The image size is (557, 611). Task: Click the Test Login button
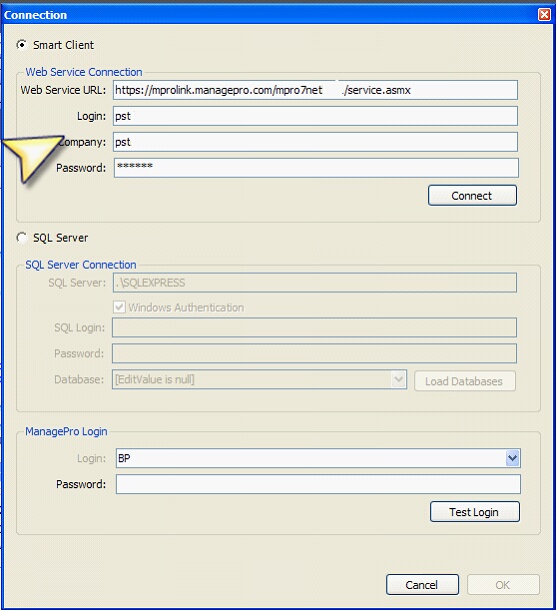(x=474, y=512)
